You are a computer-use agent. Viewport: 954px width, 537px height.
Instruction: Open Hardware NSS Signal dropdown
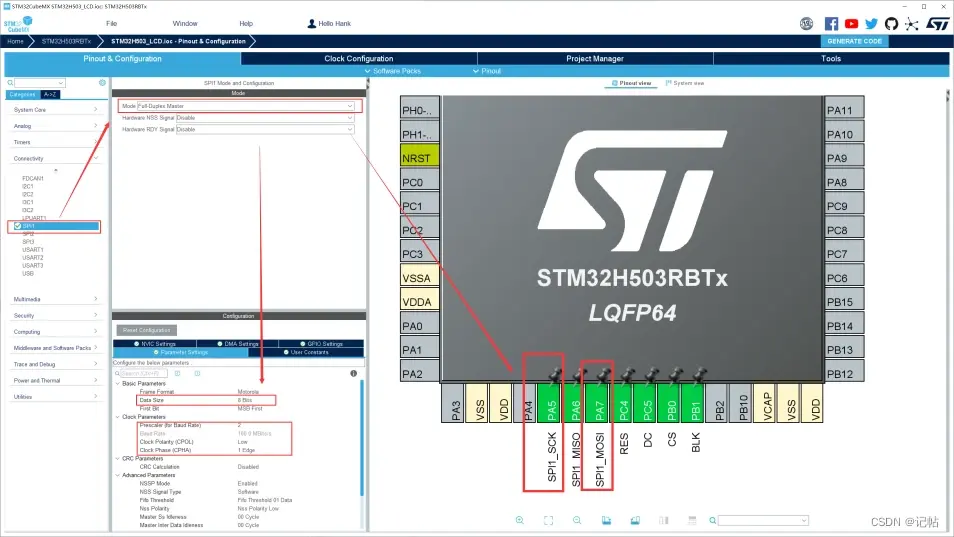[265, 118]
